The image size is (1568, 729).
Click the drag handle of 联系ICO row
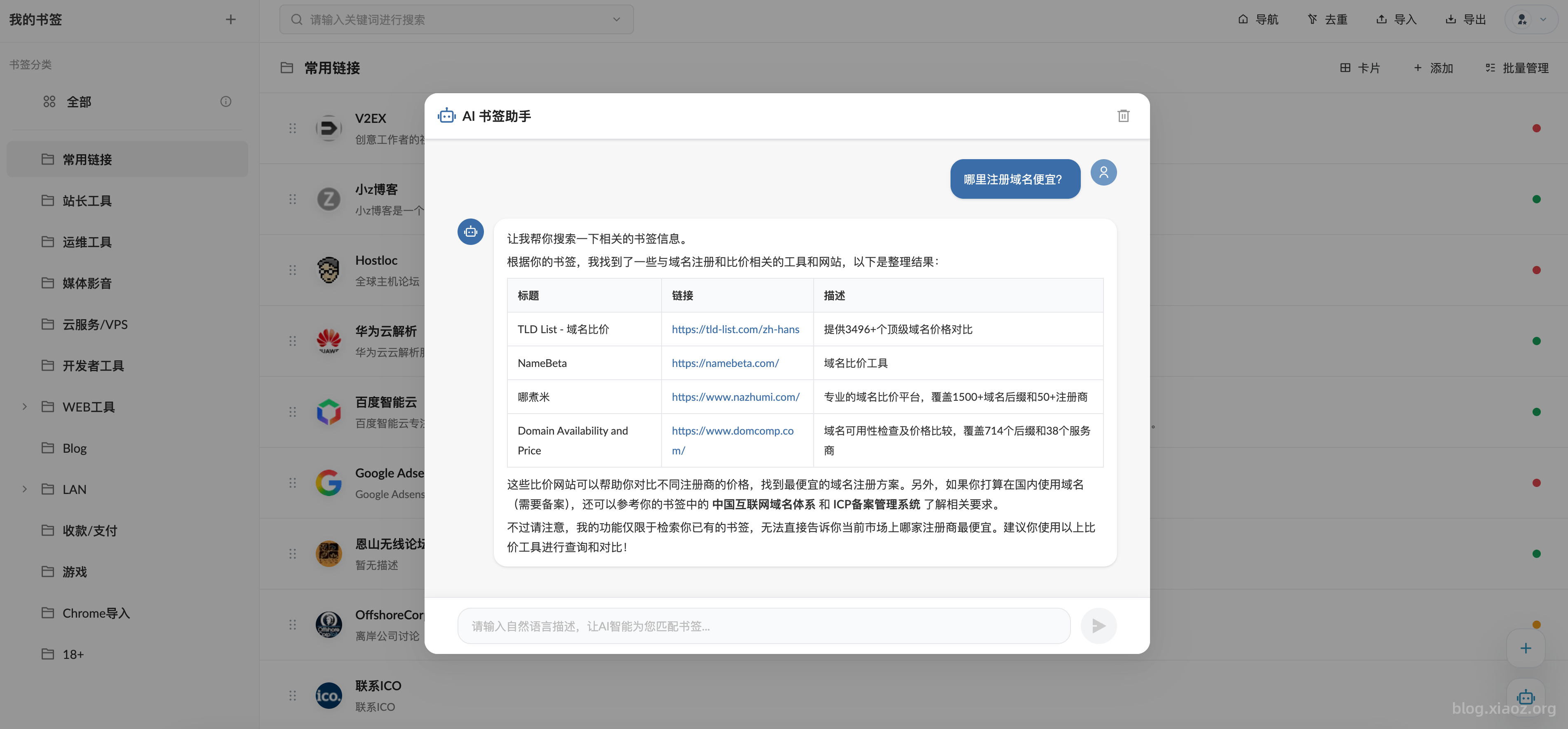(x=293, y=696)
